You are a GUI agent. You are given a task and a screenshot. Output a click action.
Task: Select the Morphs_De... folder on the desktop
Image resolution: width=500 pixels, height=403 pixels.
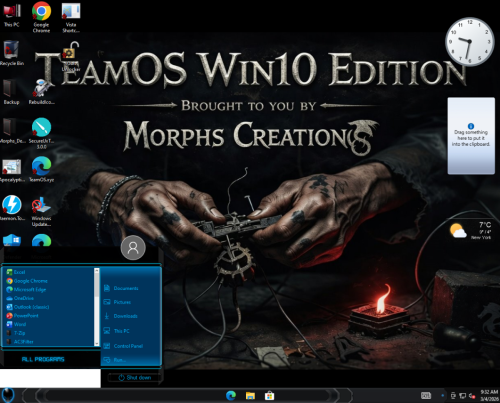[12, 131]
